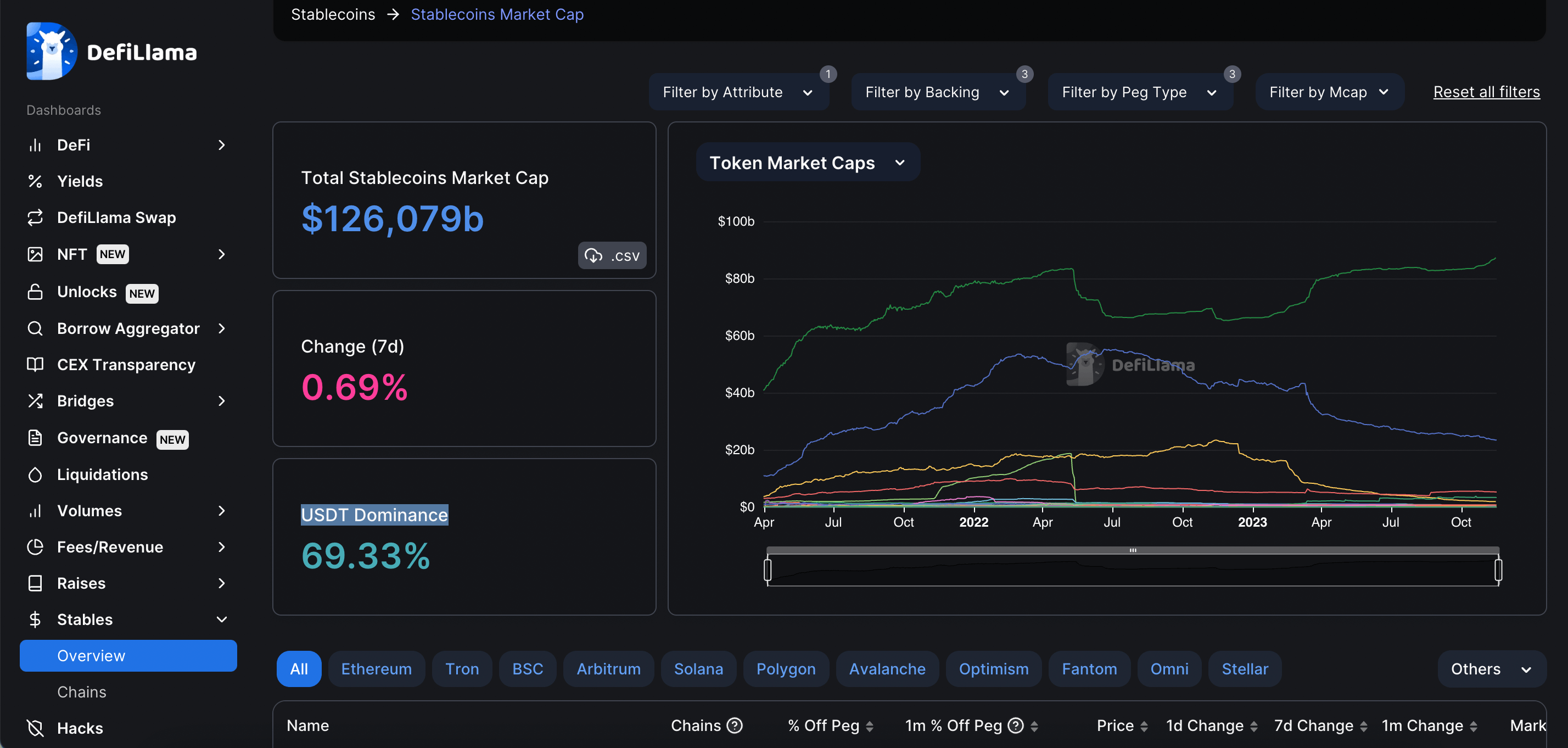Toggle the Solana chain filter
This screenshot has height=748, width=1568.
pyautogui.click(x=698, y=668)
